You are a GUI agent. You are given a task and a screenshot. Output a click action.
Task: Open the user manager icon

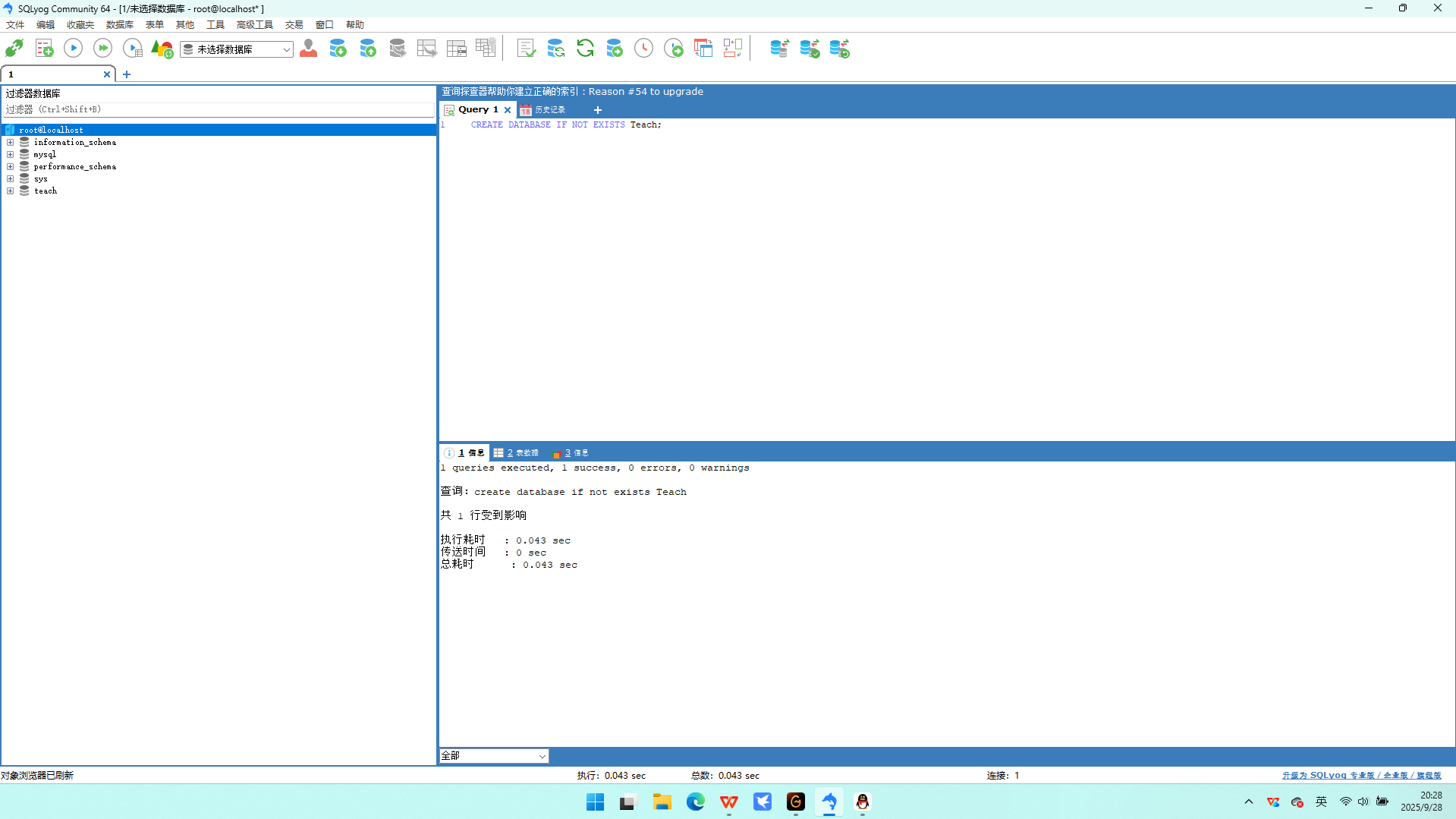click(308, 49)
